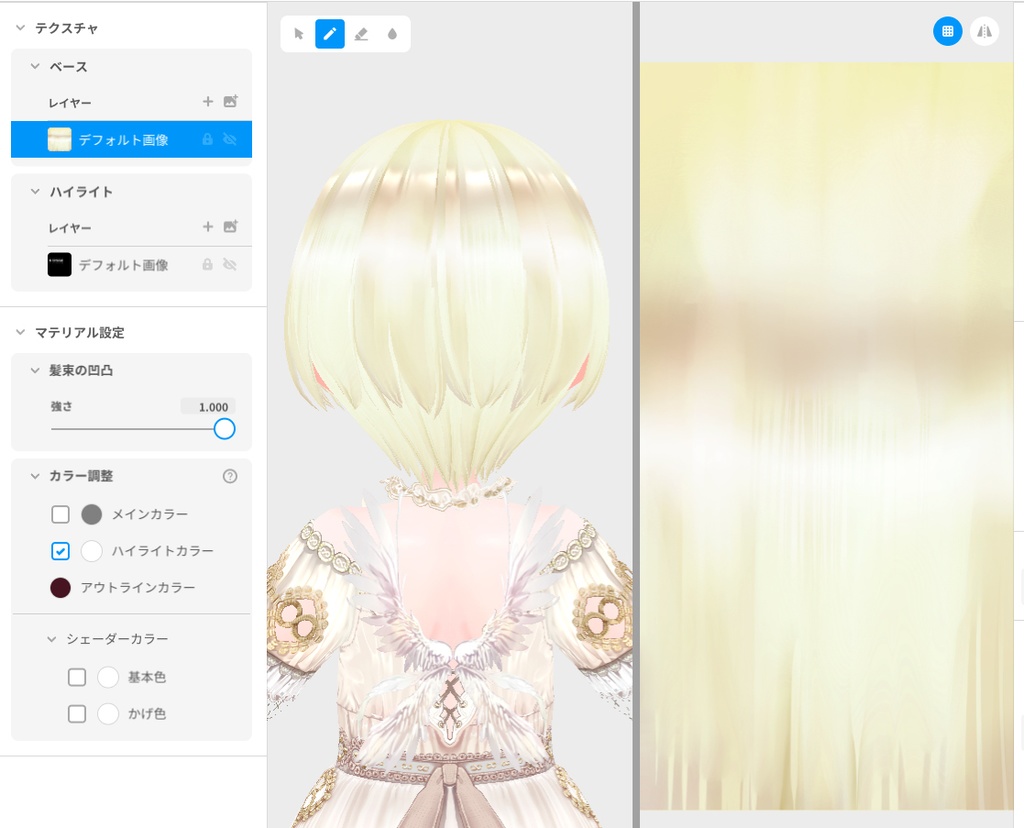Select the arrow selection tool
This screenshot has height=828, width=1024.
point(298,33)
